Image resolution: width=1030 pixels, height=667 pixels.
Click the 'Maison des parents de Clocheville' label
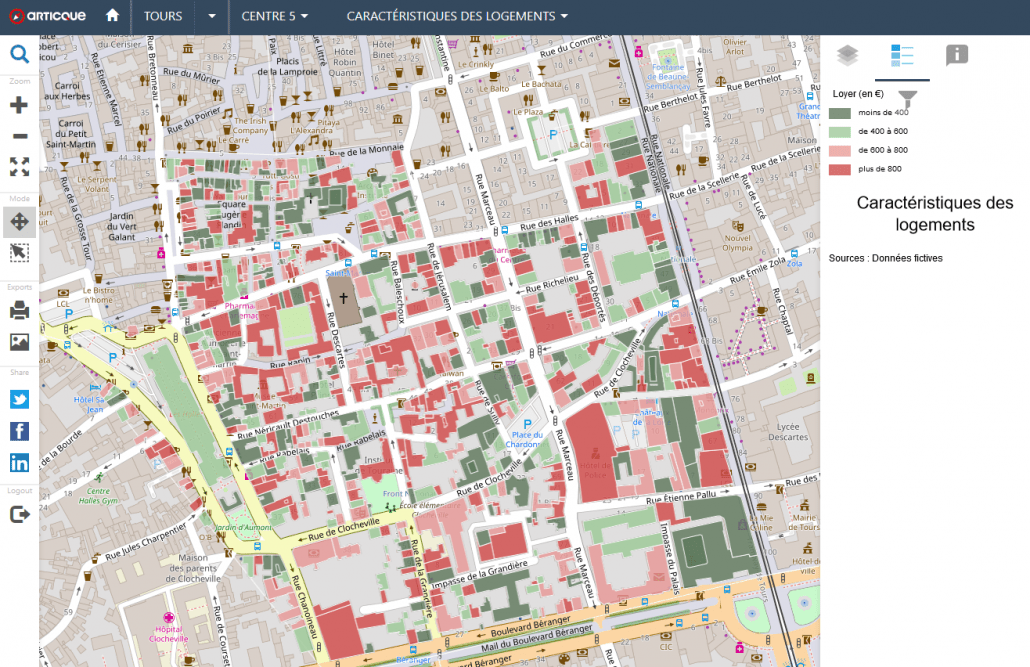tap(193, 568)
